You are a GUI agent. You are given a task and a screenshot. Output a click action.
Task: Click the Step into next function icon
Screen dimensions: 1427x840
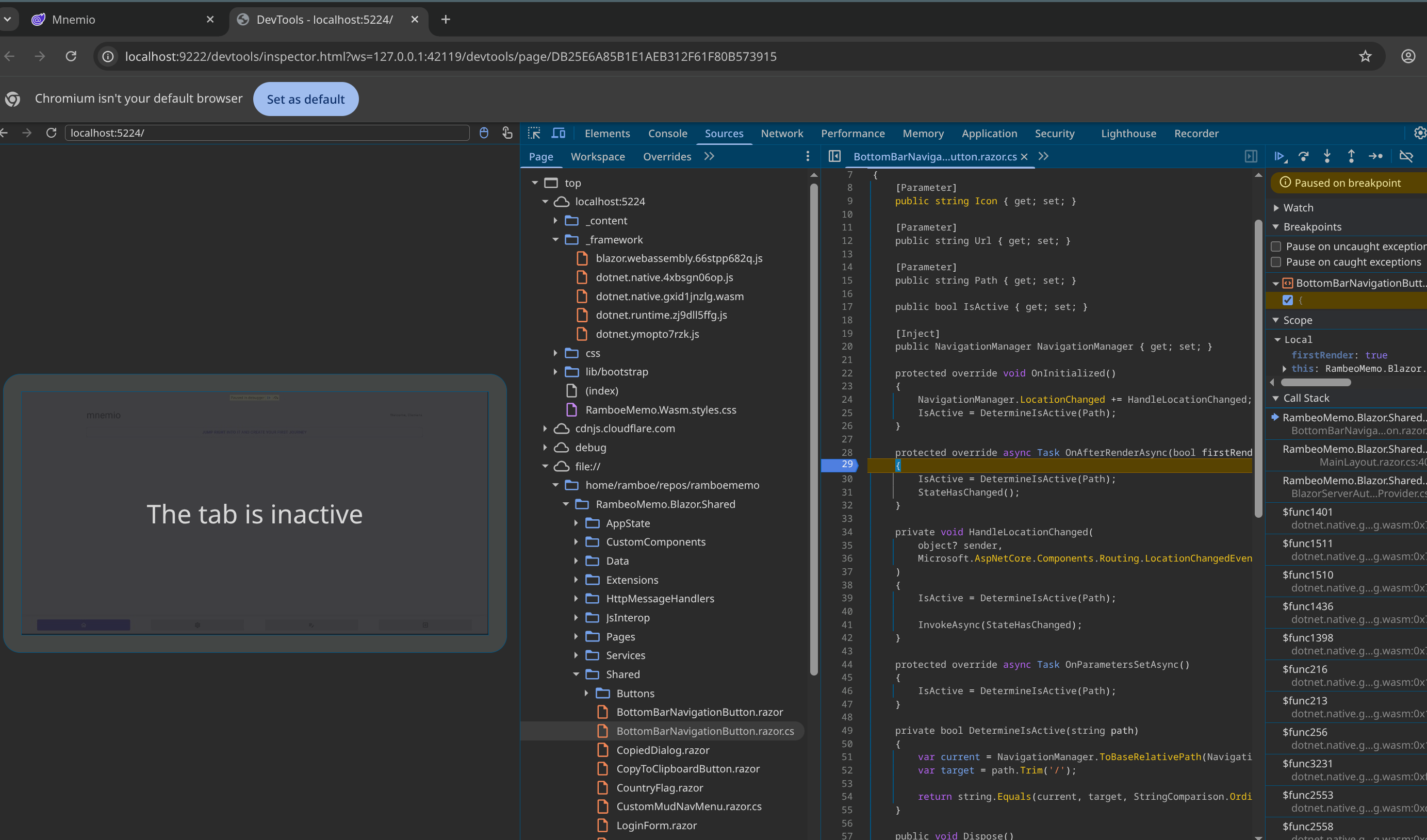coord(1327,156)
